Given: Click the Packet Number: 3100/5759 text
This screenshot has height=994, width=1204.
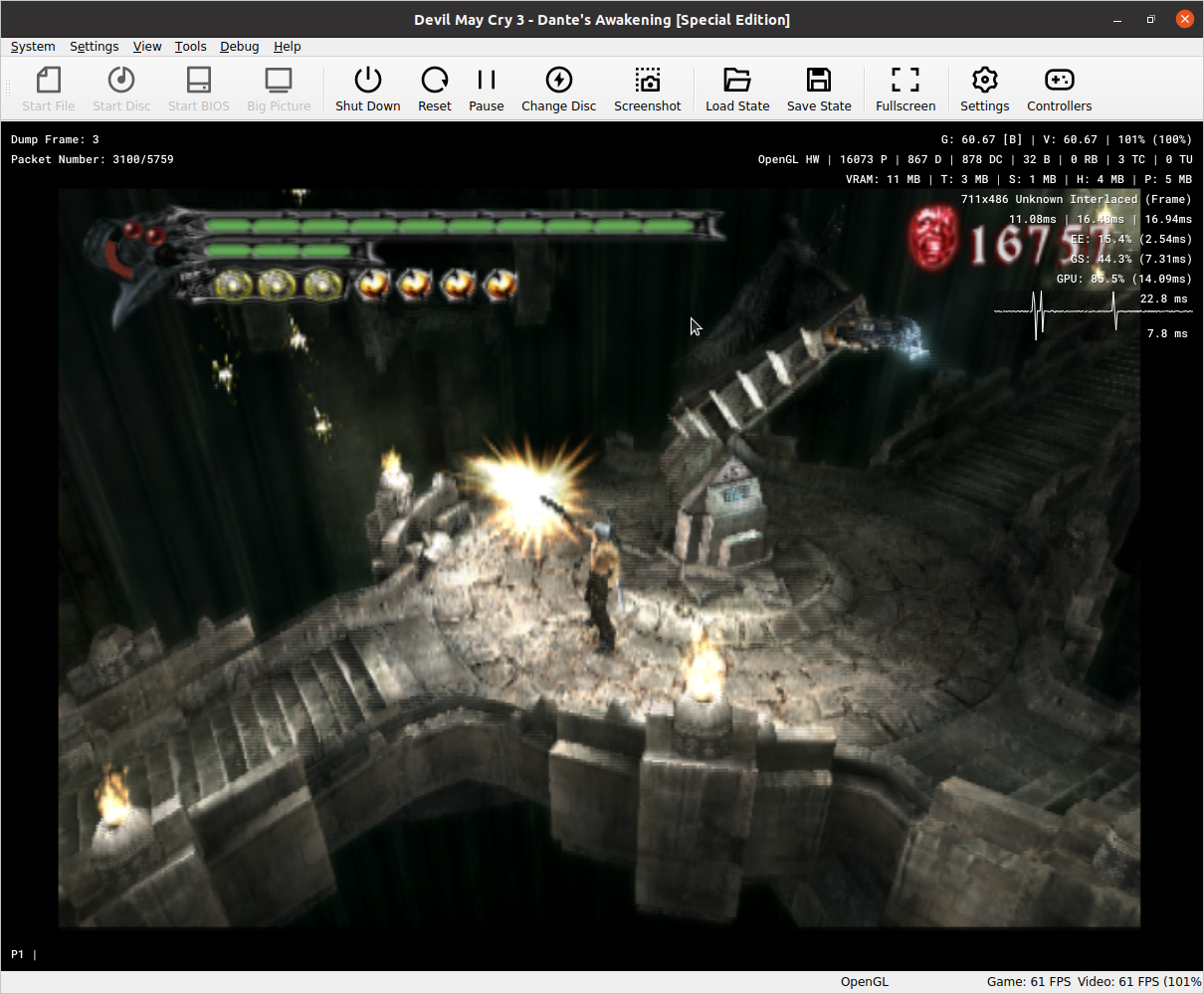Looking at the screenshot, I should (x=93, y=159).
